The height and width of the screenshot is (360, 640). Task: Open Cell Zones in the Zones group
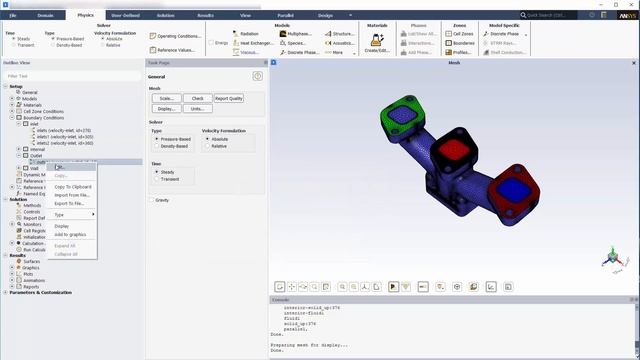pyautogui.click(x=459, y=34)
